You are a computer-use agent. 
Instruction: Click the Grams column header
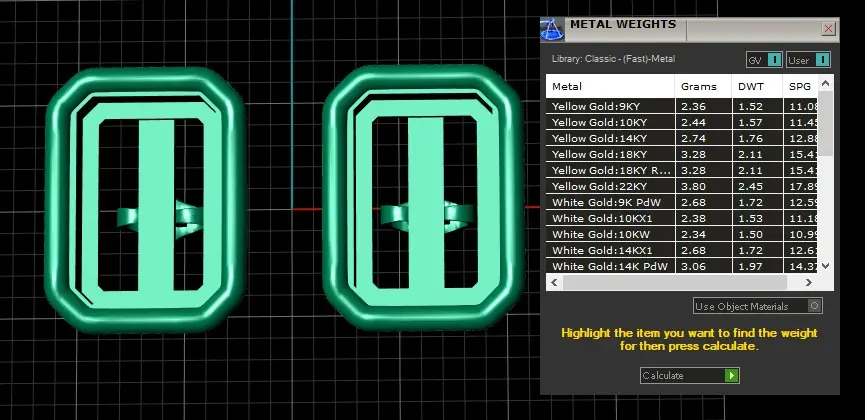(x=703, y=86)
